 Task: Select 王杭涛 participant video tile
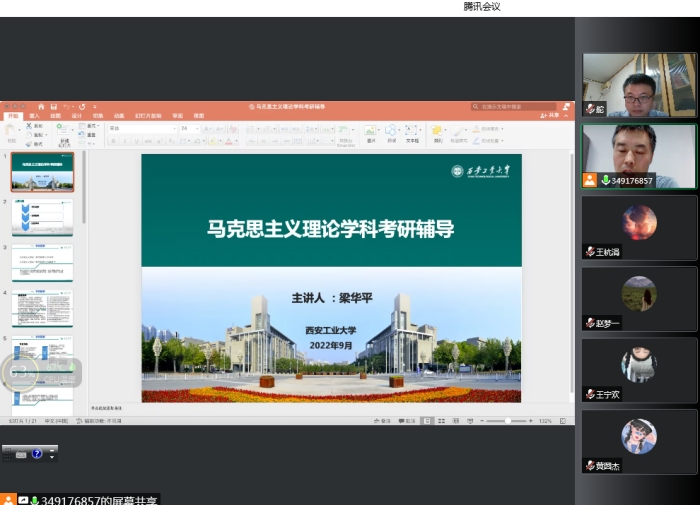coord(639,228)
